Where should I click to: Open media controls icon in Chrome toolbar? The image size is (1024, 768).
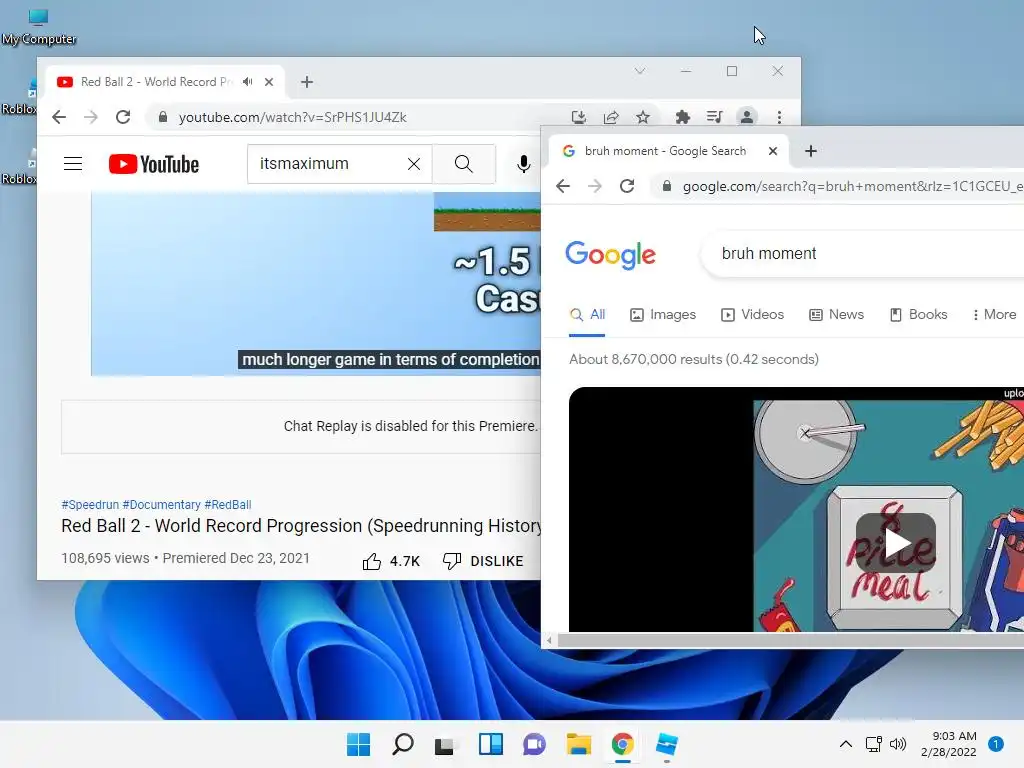coord(714,117)
